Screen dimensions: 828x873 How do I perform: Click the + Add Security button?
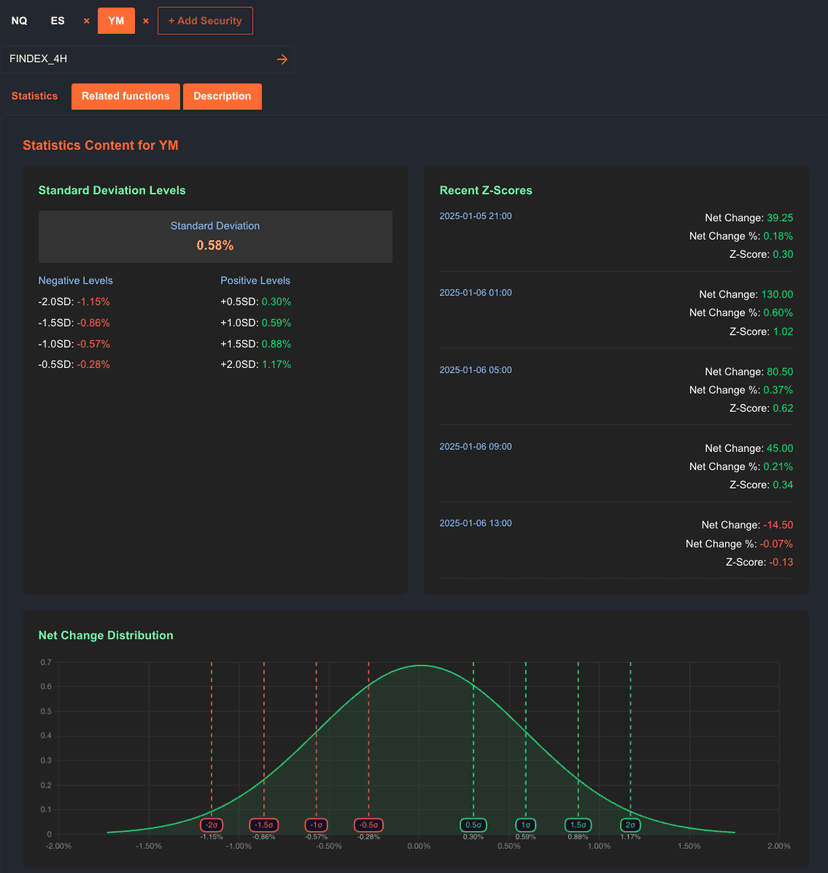tap(205, 20)
